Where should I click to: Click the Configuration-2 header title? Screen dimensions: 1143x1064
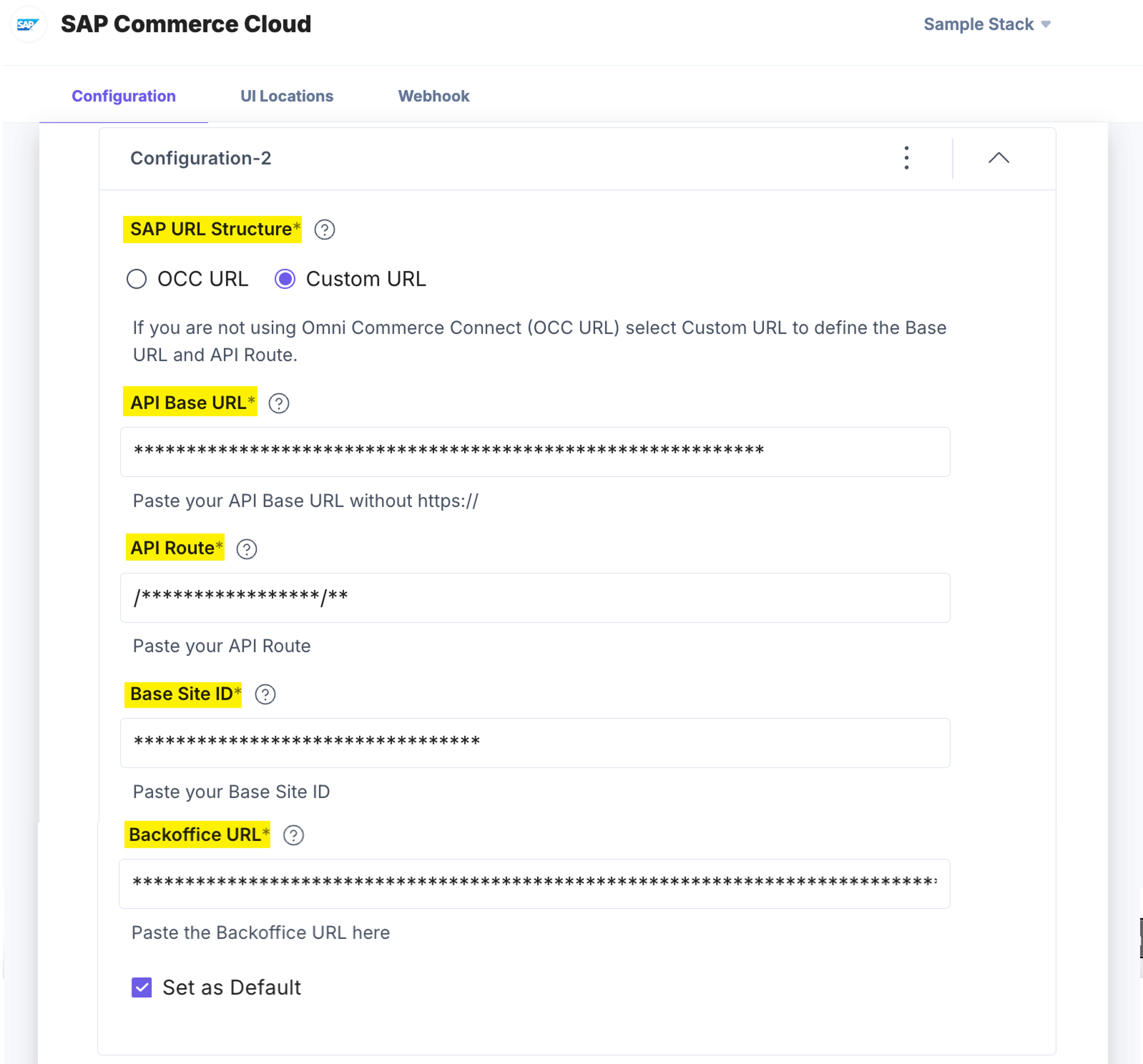(201, 158)
